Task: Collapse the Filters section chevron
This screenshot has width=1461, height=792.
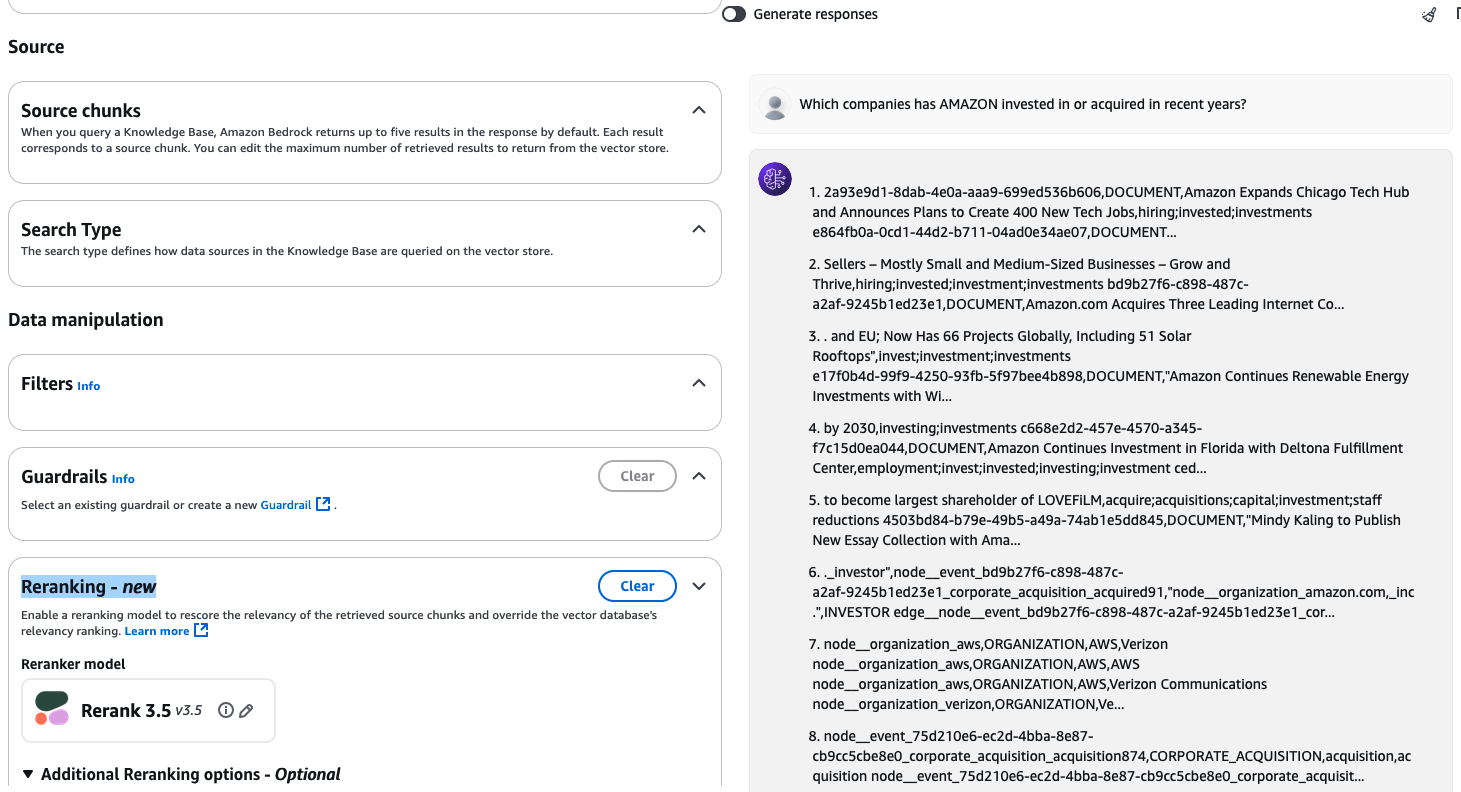Action: (x=699, y=383)
